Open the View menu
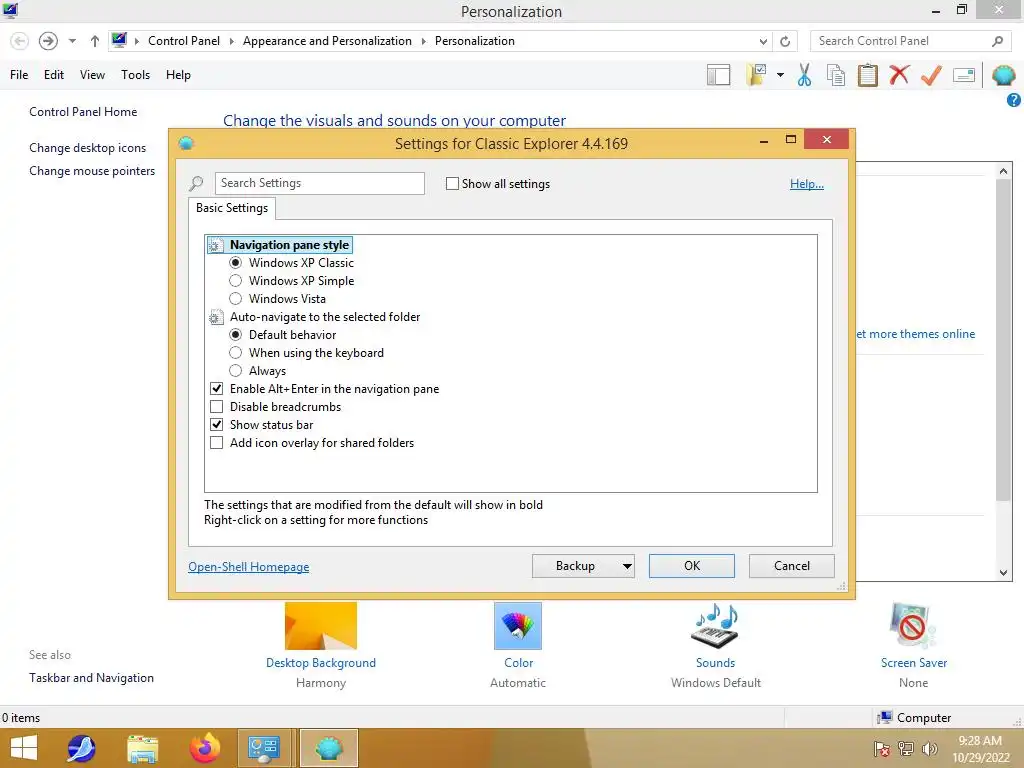The height and width of the screenshot is (768, 1024). pos(92,75)
